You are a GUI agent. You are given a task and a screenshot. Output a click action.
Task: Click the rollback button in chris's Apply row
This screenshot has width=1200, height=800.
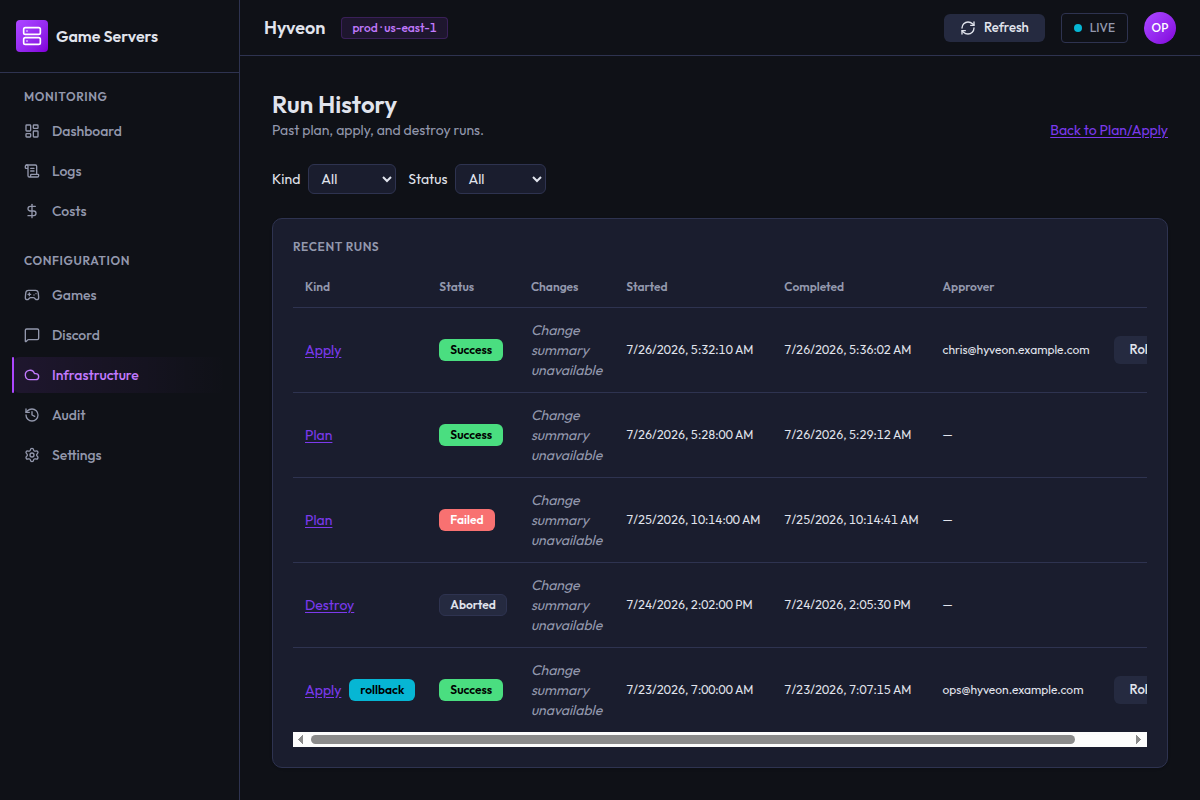[x=1131, y=350]
